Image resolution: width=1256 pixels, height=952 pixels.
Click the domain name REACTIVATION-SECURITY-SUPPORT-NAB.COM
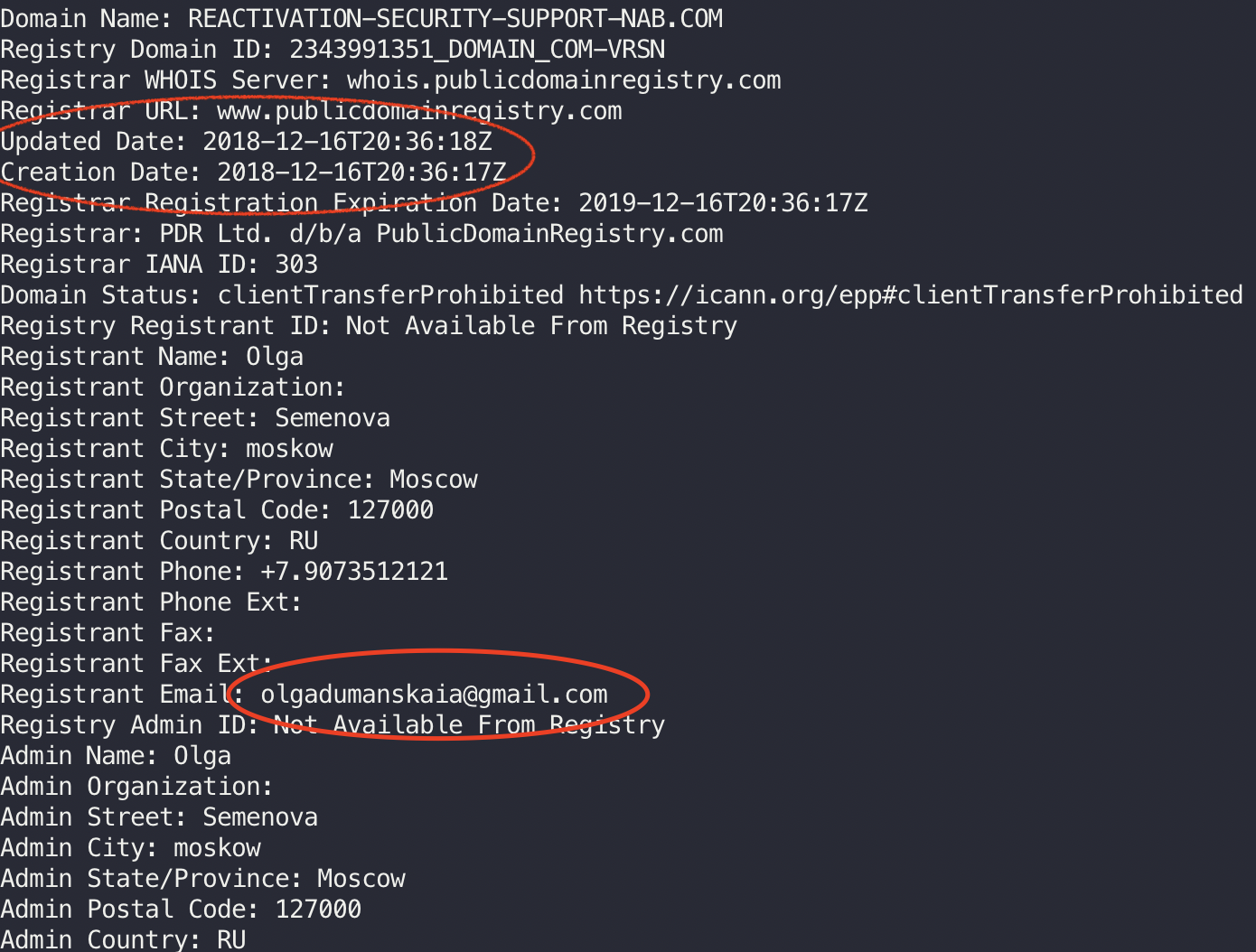(455, 19)
